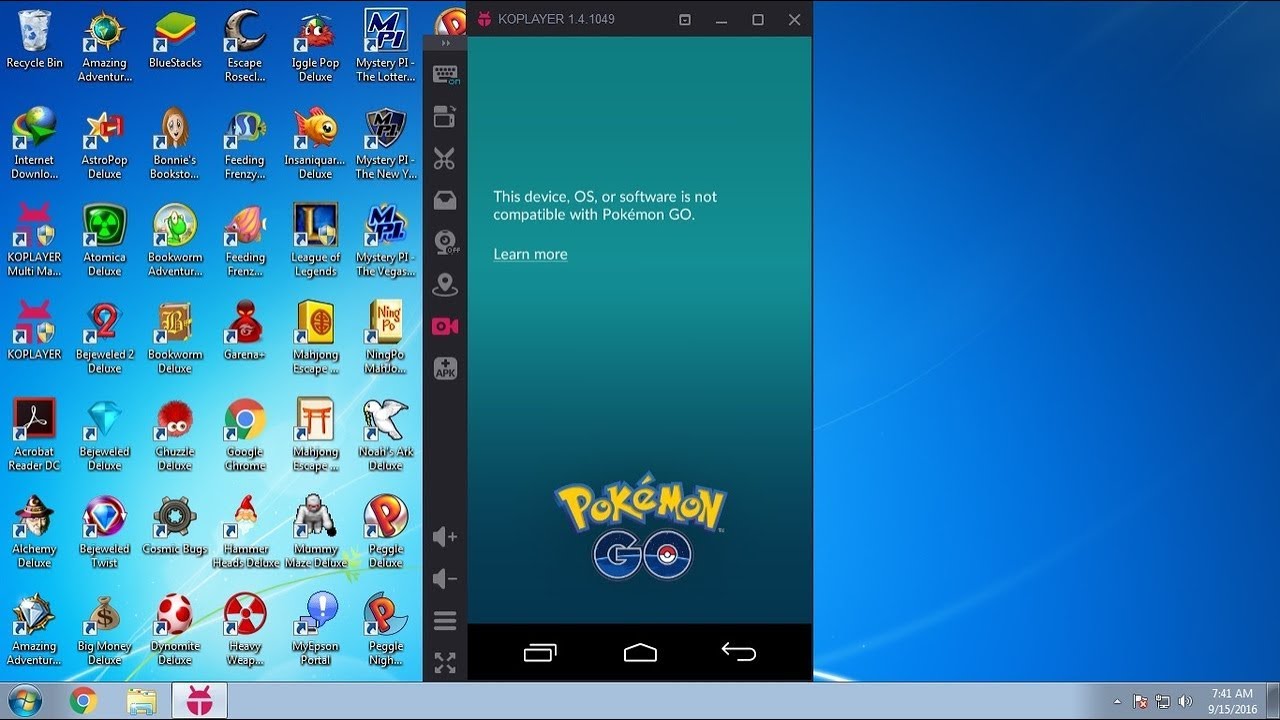
Task: Select the Cosmic Bugs shortcut
Action: point(175,524)
